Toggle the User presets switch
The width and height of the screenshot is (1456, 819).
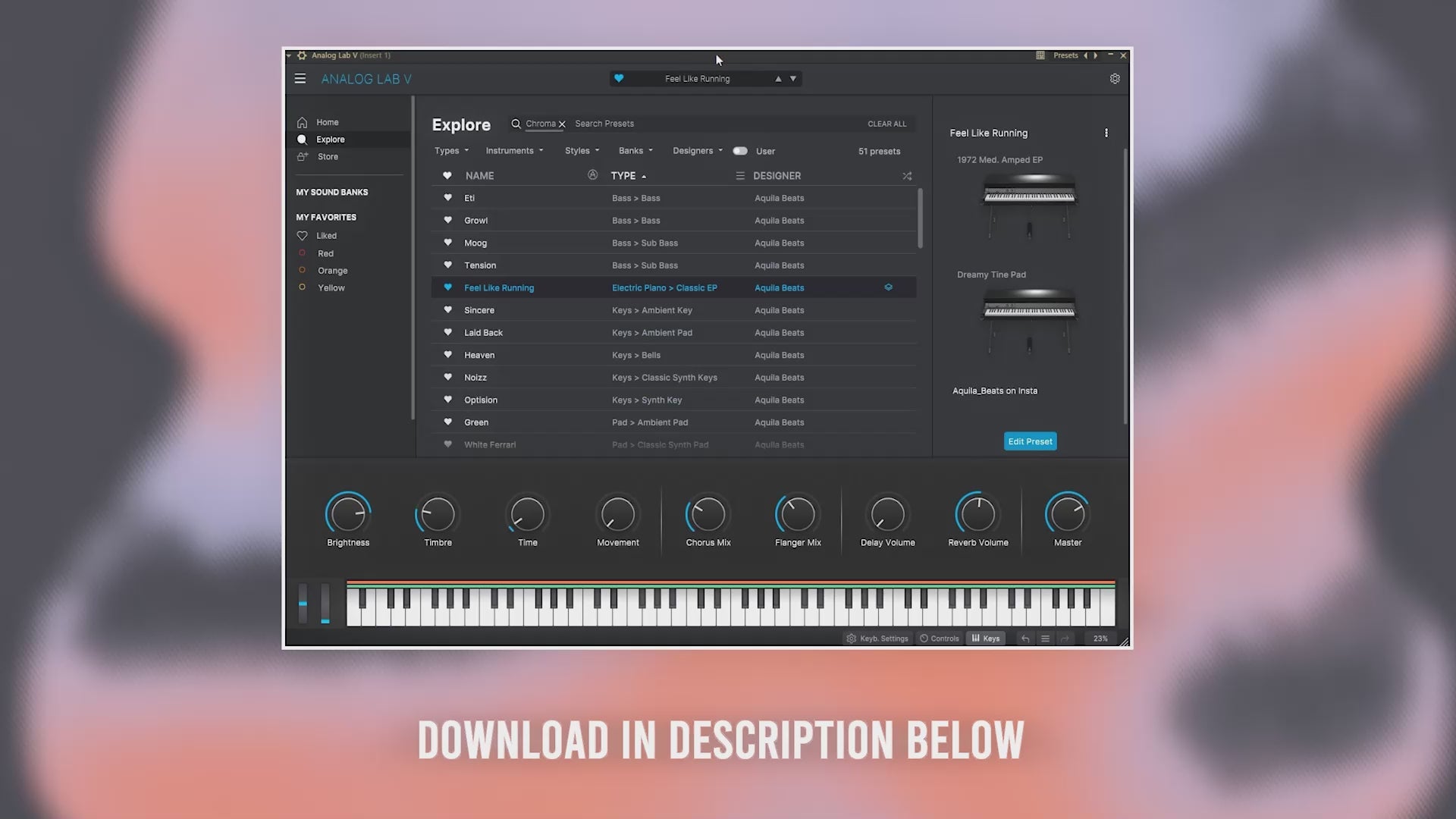(740, 151)
